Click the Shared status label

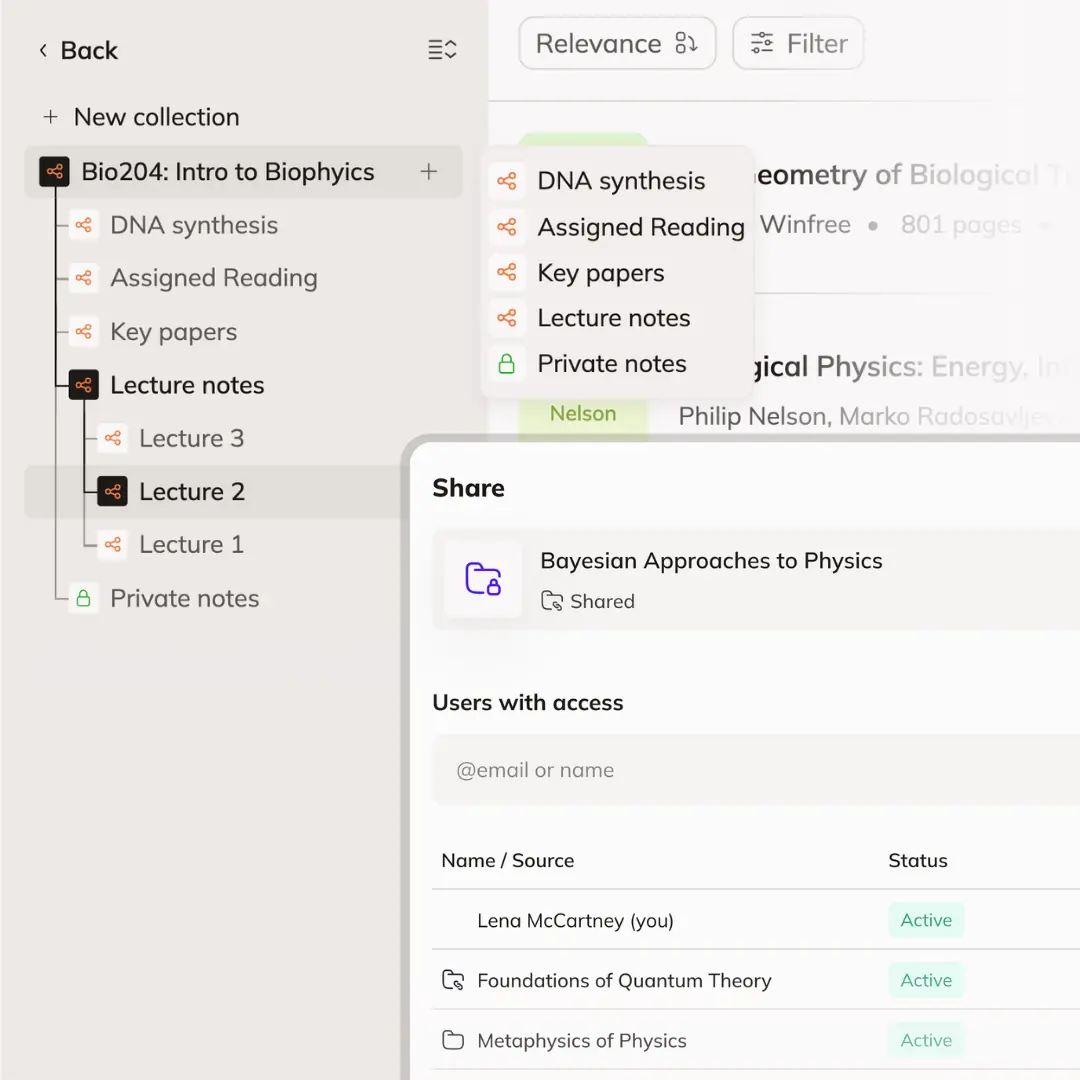pyautogui.click(x=602, y=601)
